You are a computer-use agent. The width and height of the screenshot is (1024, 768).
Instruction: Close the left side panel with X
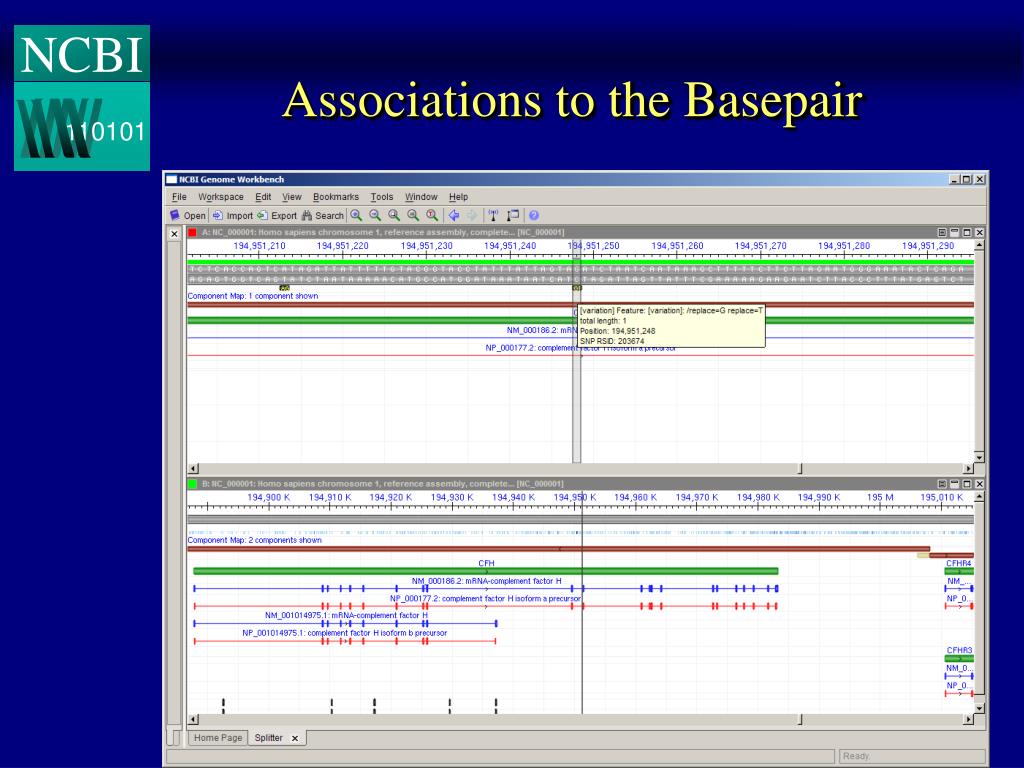pos(174,233)
